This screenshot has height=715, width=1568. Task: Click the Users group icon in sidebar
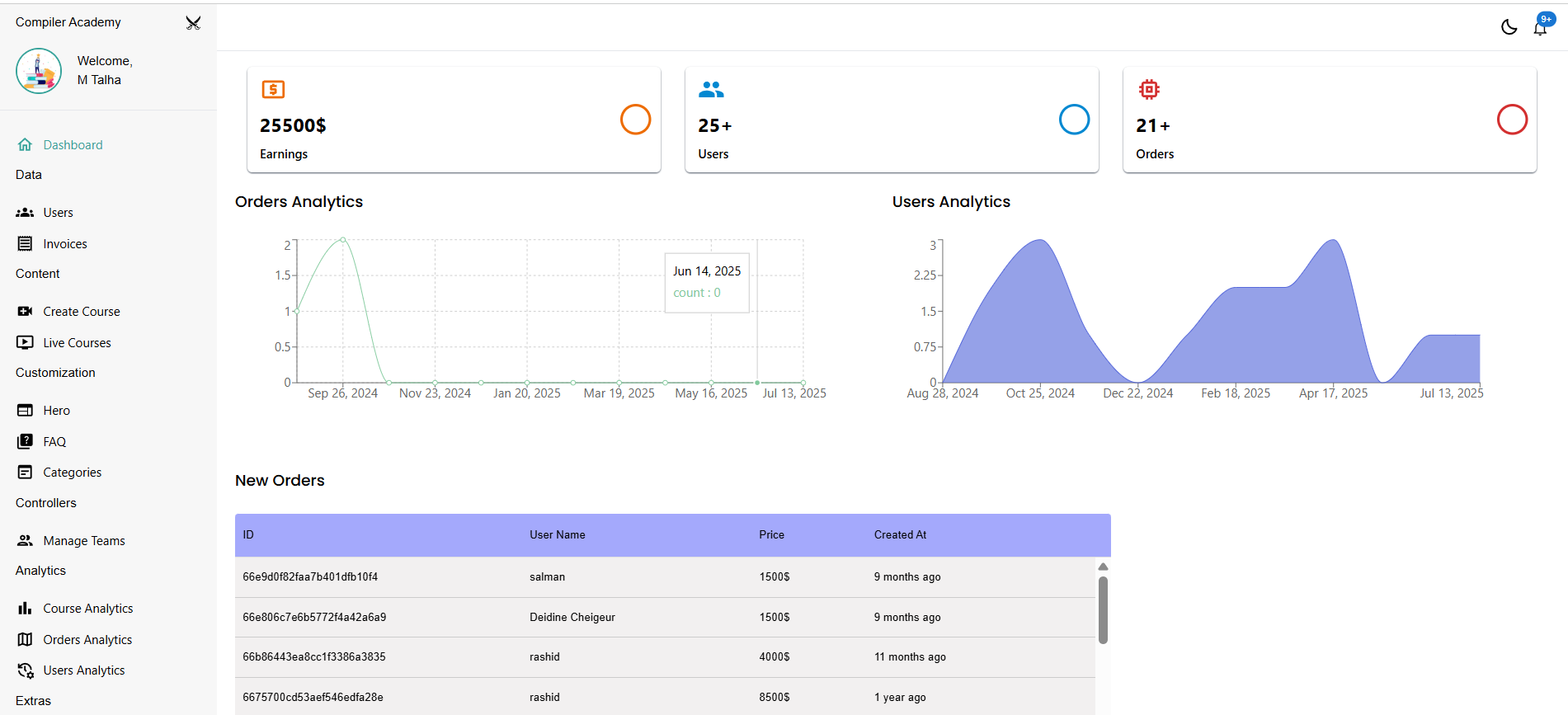pyautogui.click(x=26, y=213)
